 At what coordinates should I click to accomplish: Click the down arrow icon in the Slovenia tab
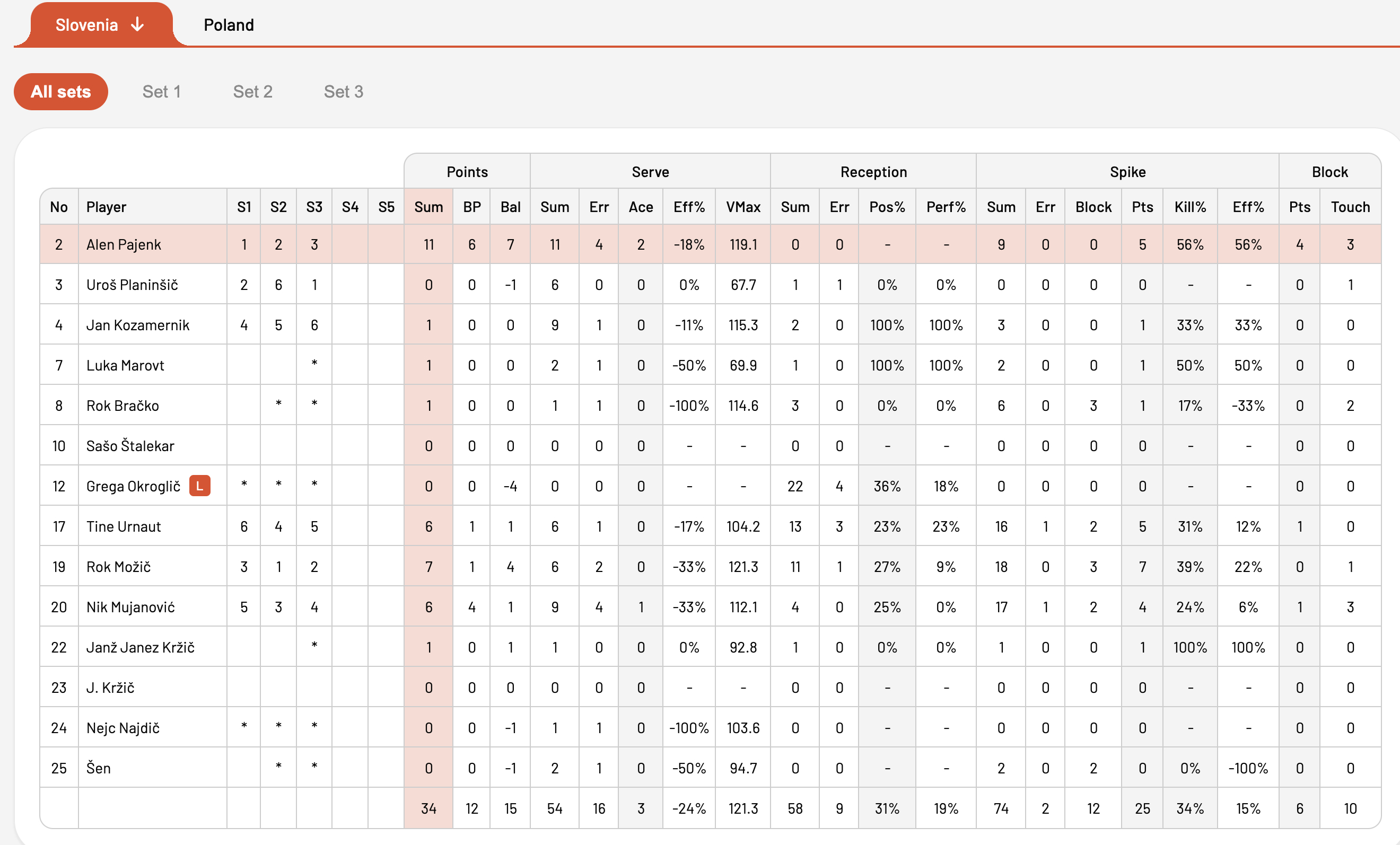pos(137,24)
